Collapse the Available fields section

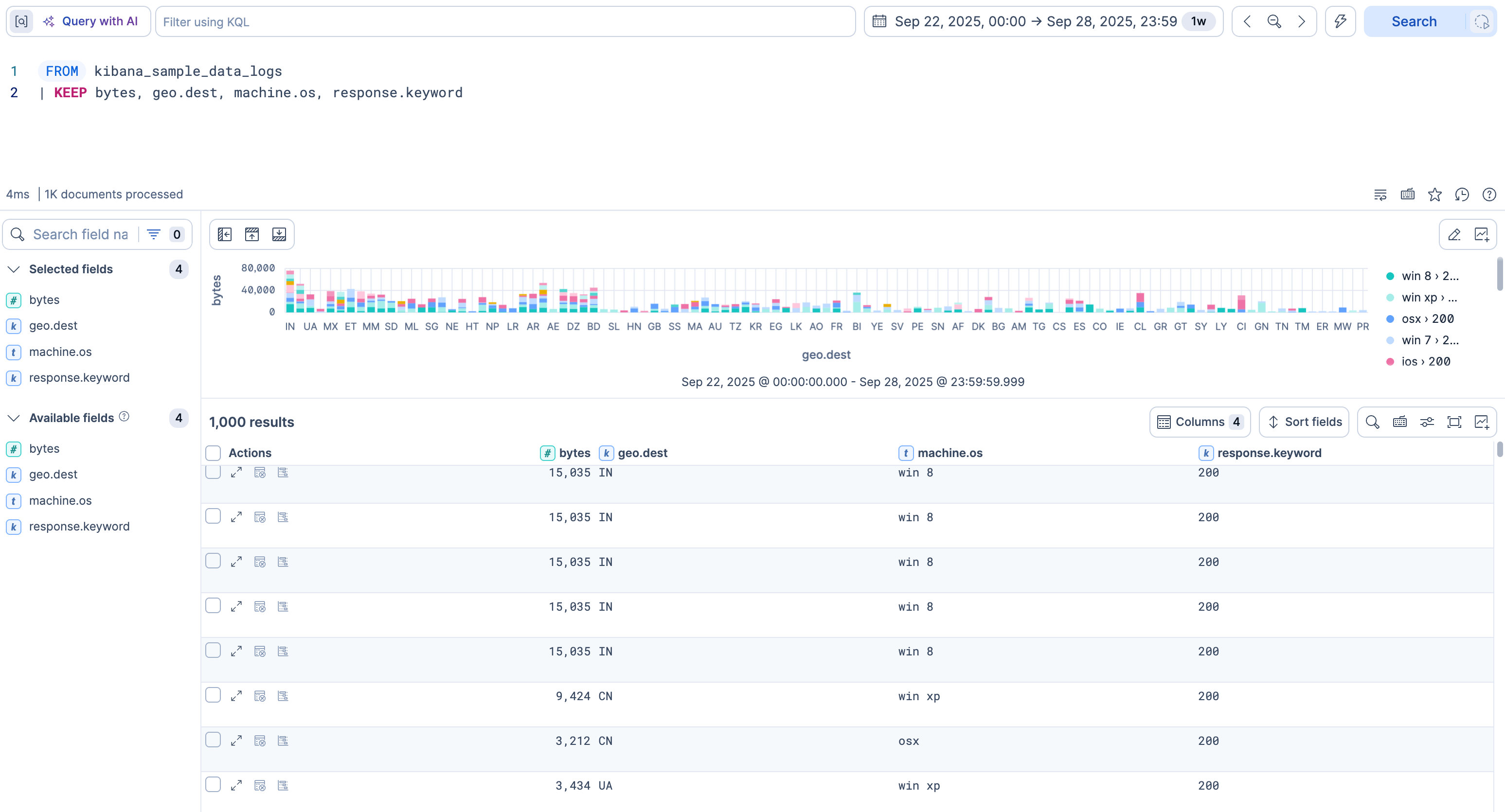click(14, 418)
